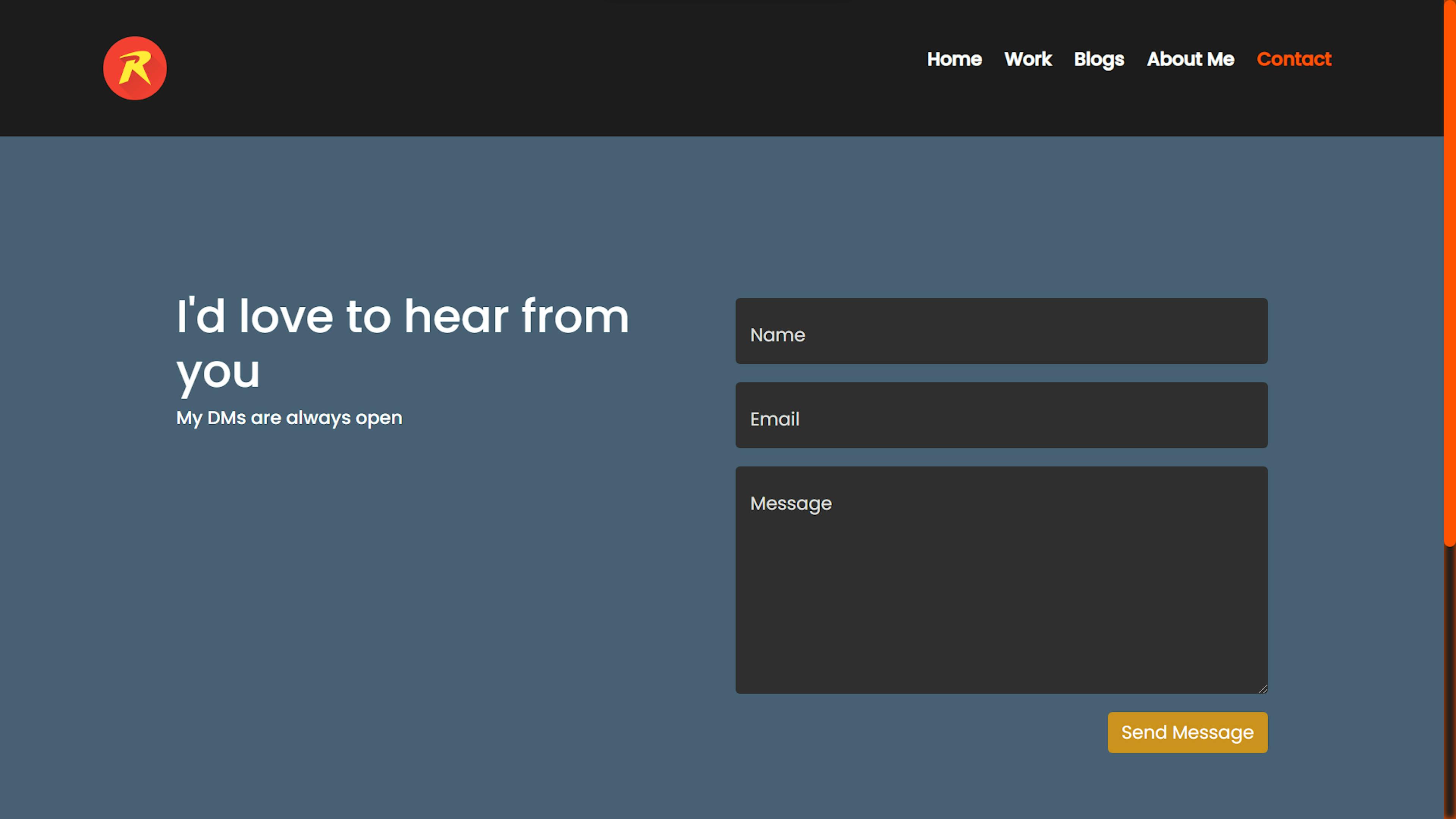Click the Send Message button

coord(1187,732)
